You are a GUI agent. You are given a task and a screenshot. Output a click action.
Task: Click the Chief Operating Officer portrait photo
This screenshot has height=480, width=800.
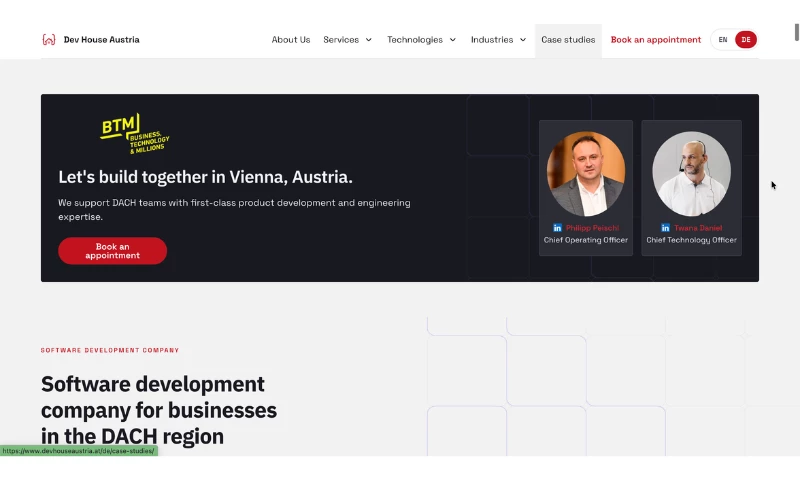pyautogui.click(x=586, y=173)
